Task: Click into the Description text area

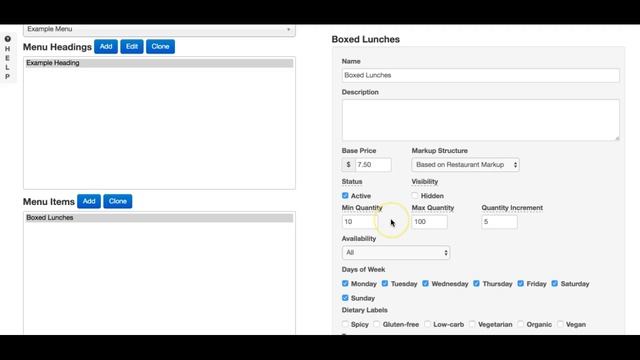Action: pos(480,120)
